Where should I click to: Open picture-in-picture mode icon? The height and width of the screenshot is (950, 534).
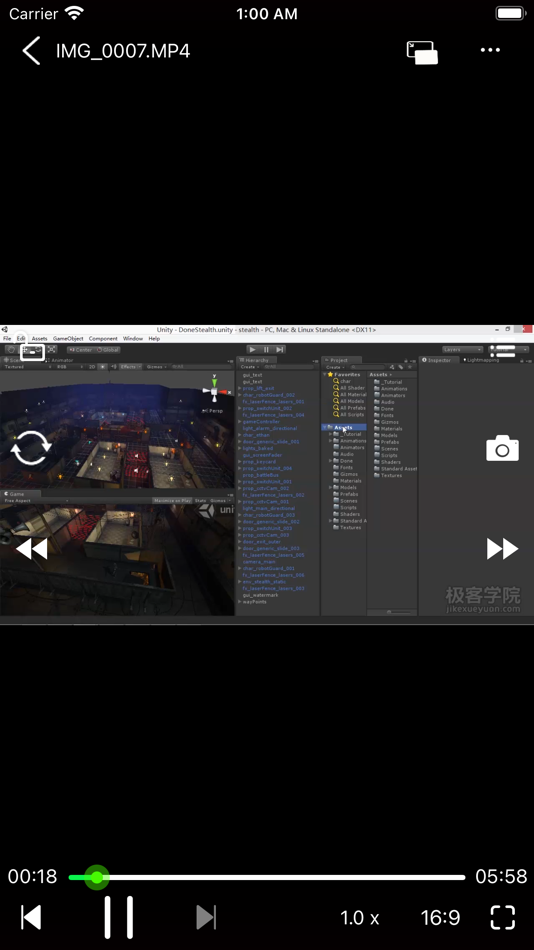[422, 52]
